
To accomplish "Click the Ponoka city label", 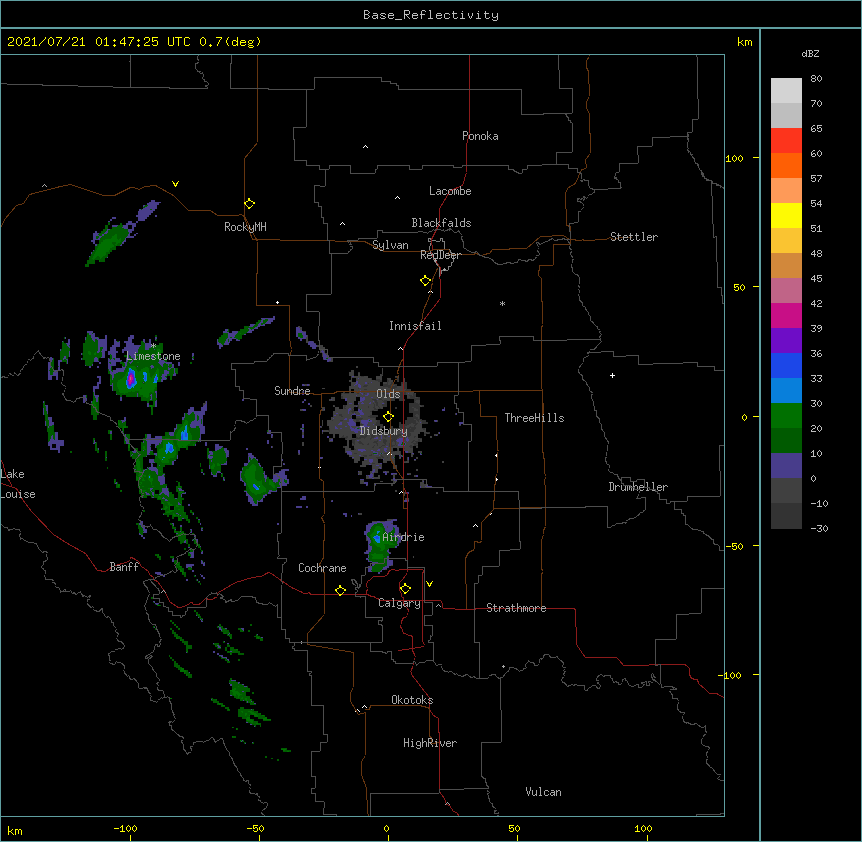I will tap(480, 136).
